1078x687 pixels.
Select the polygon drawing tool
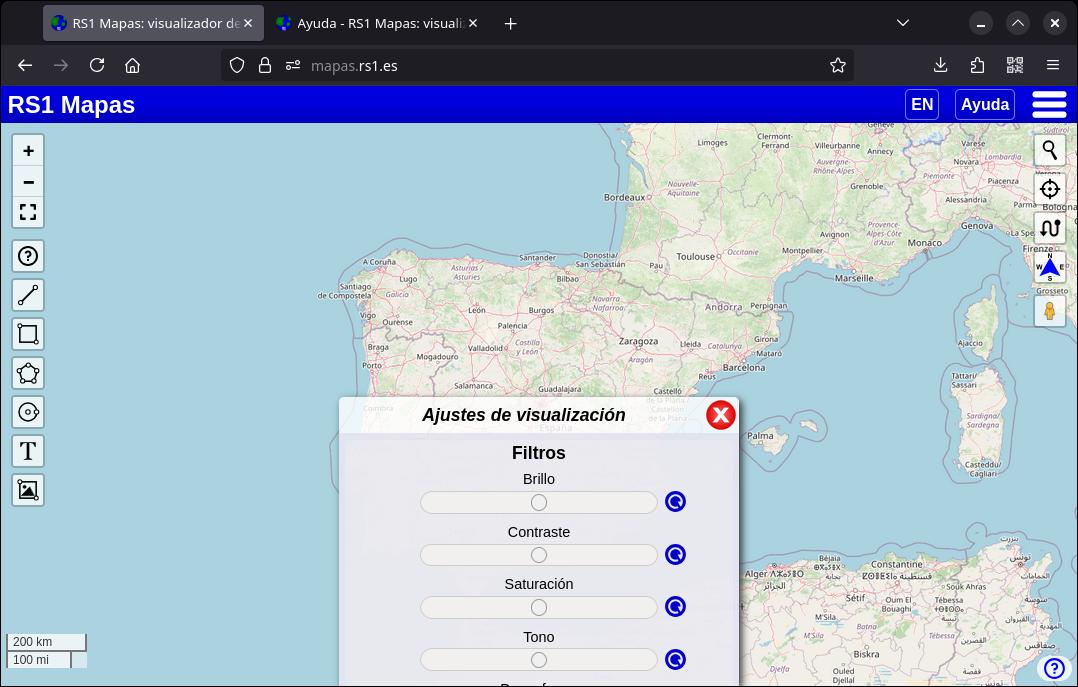(x=28, y=373)
